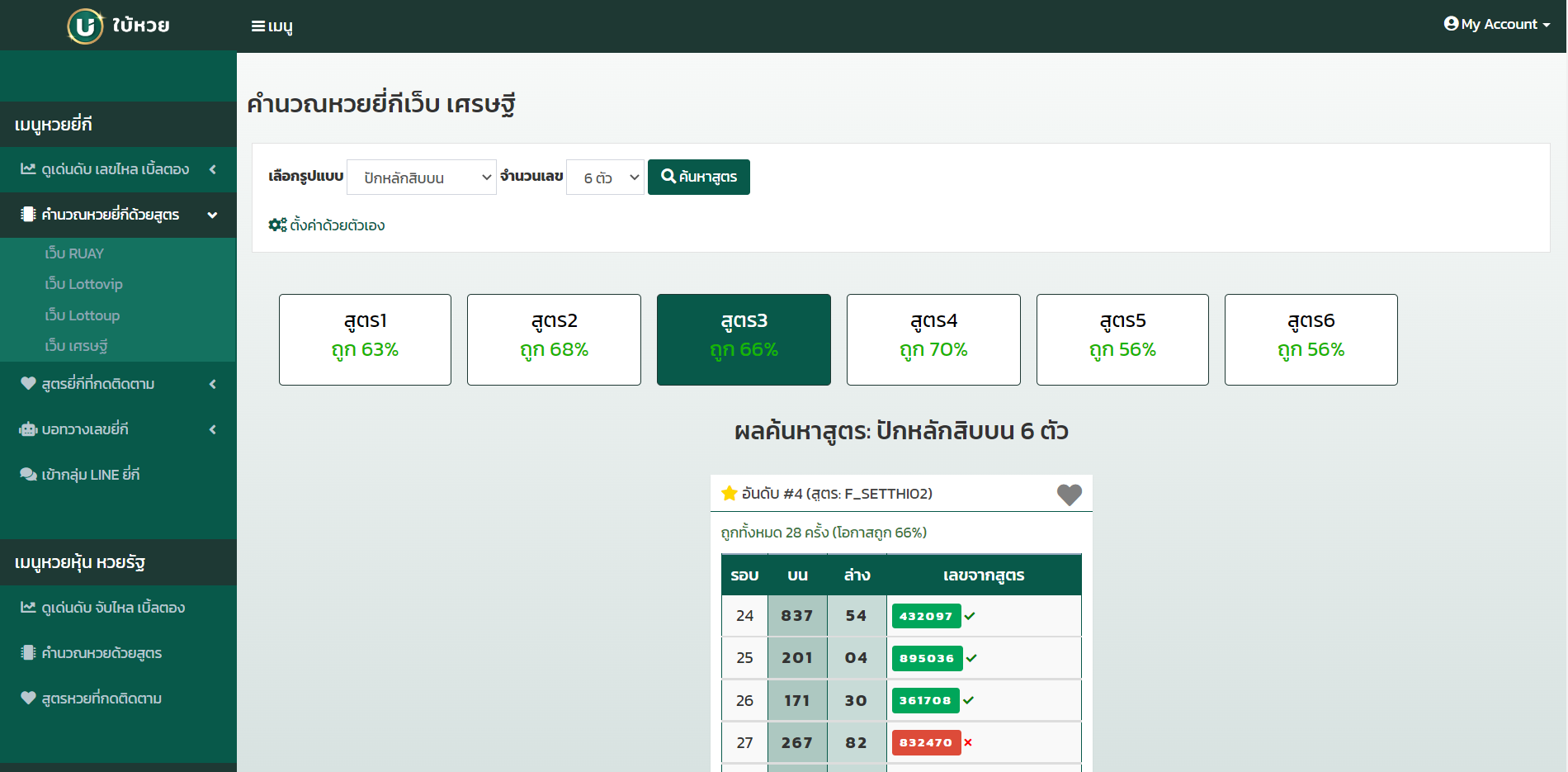Open the เลือกรูปแบบ dropdown
Viewport: 1568px width, 772px height.
click(x=421, y=177)
